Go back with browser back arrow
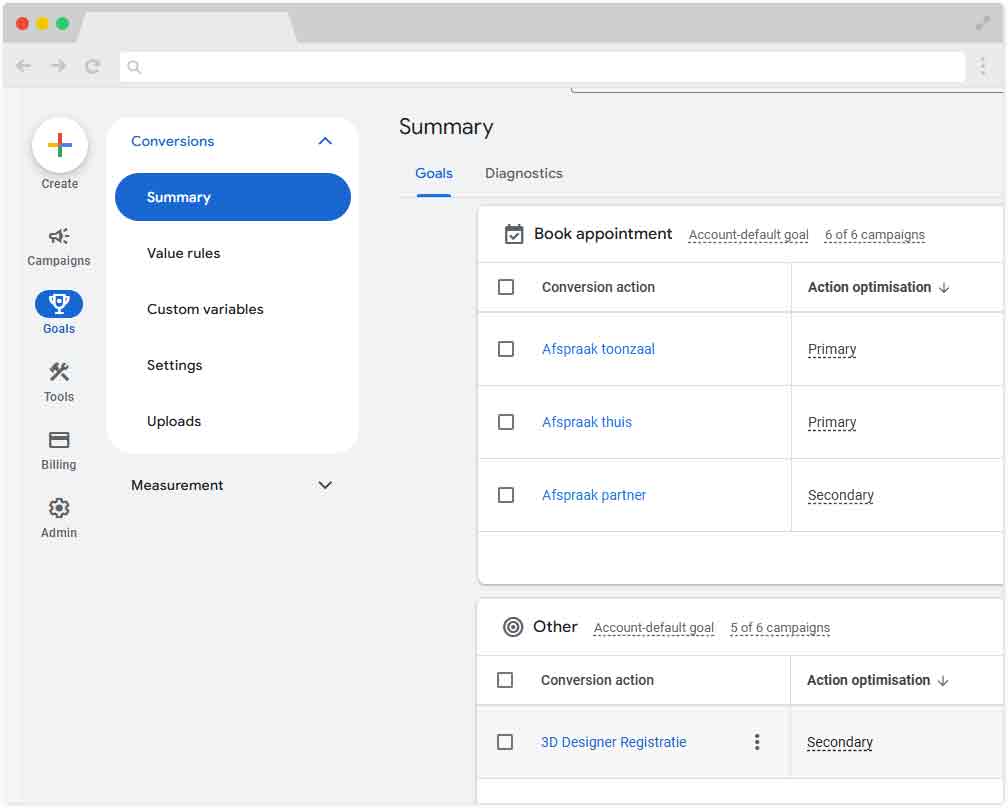The height and width of the screenshot is (808, 1008). [x=24, y=66]
